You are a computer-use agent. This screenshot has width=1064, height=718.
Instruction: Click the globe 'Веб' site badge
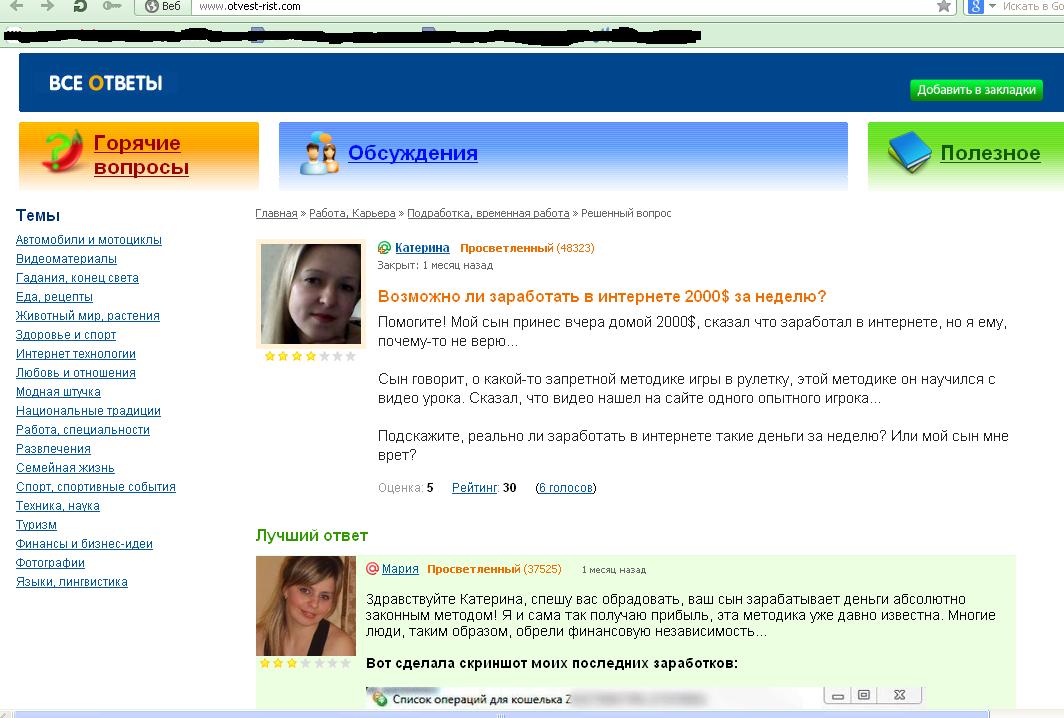tap(163, 6)
